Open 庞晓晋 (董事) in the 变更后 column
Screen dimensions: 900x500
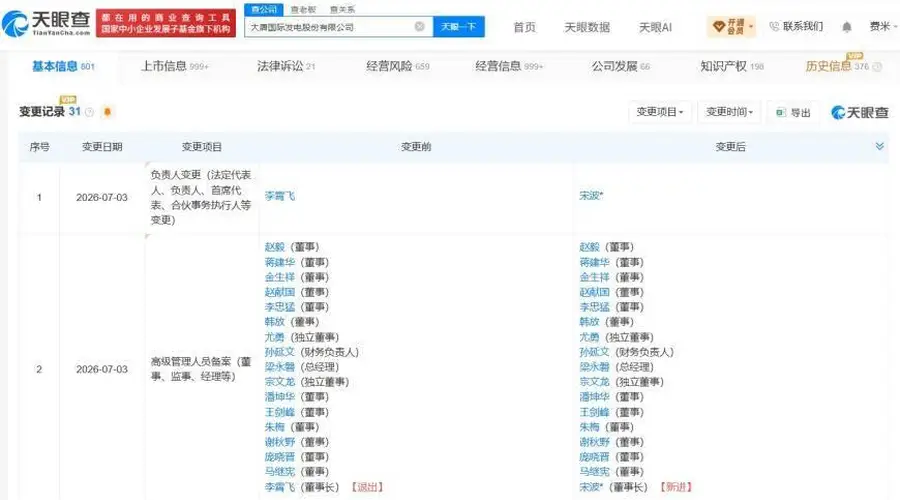click(x=594, y=457)
